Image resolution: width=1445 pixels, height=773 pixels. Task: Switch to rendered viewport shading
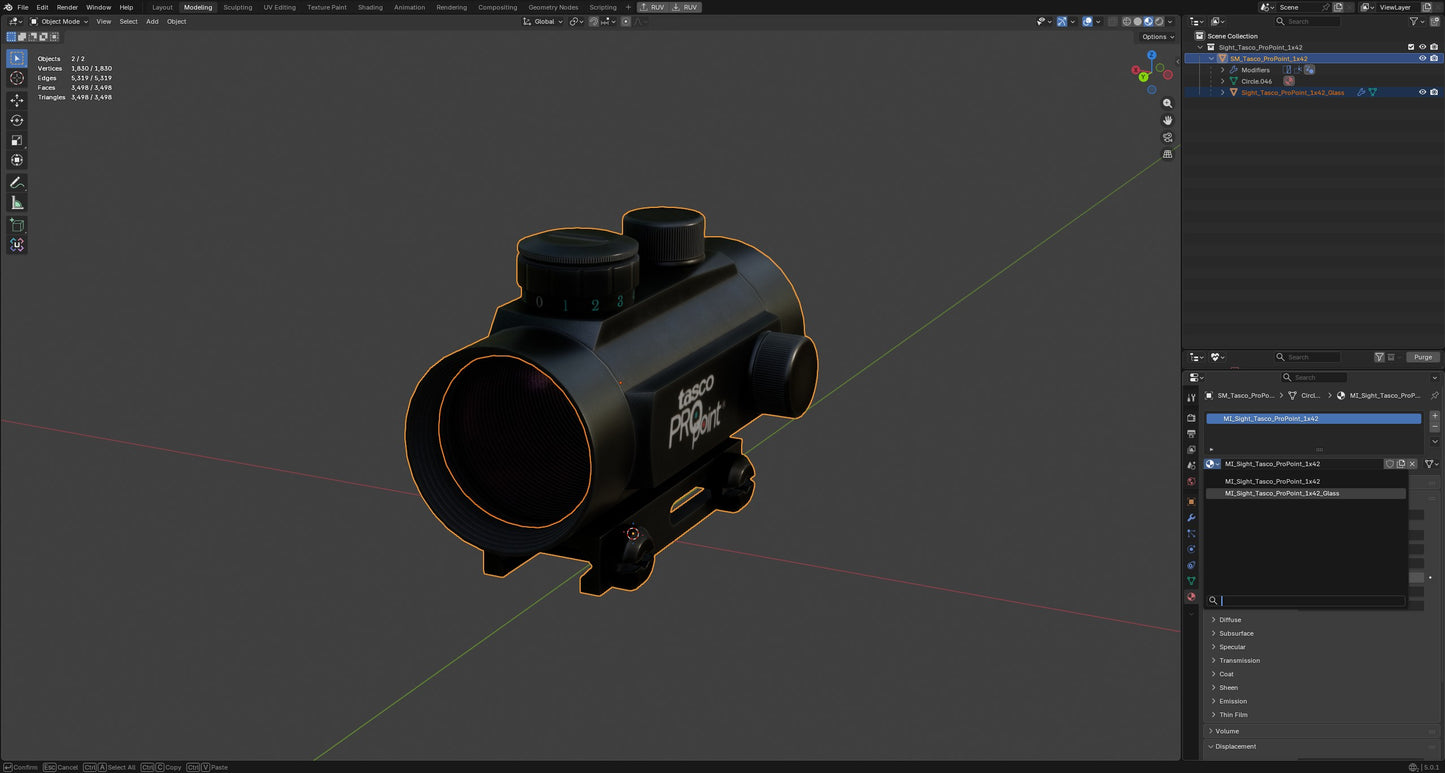tap(1158, 21)
